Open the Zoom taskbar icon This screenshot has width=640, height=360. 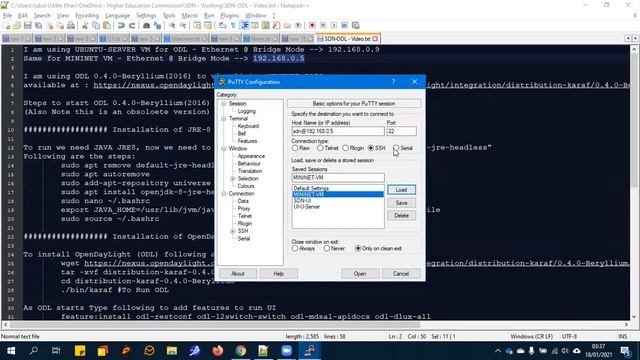287,351
